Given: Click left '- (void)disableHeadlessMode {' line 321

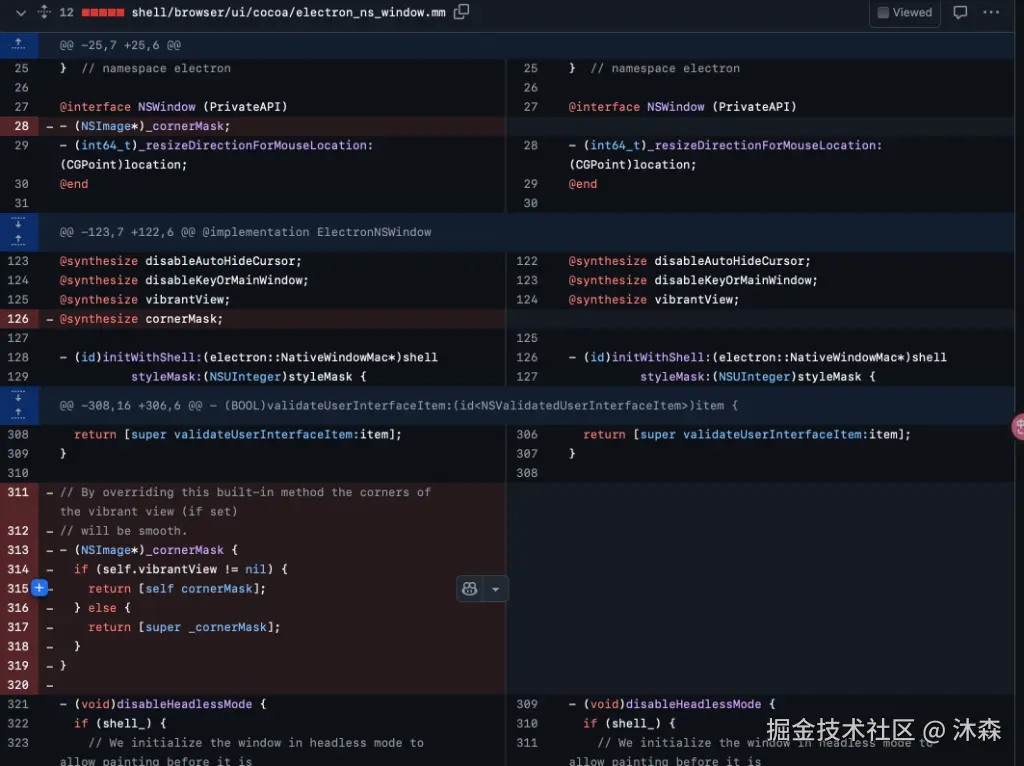Looking at the screenshot, I should (163, 704).
